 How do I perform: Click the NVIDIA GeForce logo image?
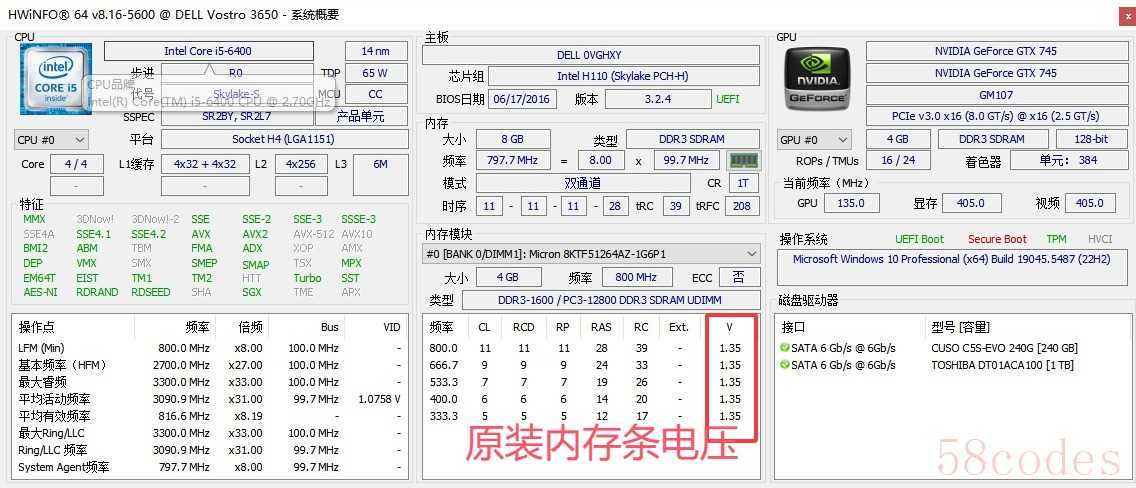point(817,77)
